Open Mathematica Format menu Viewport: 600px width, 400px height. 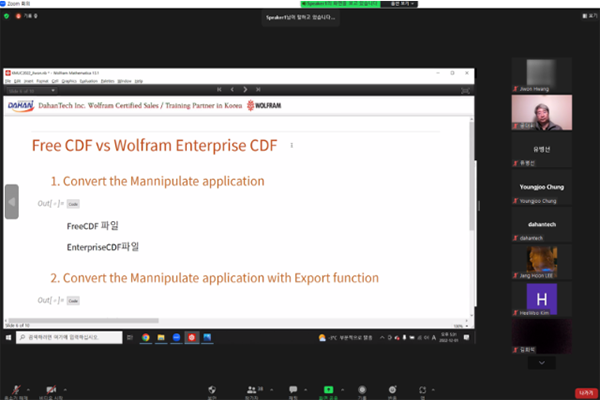[x=42, y=81]
